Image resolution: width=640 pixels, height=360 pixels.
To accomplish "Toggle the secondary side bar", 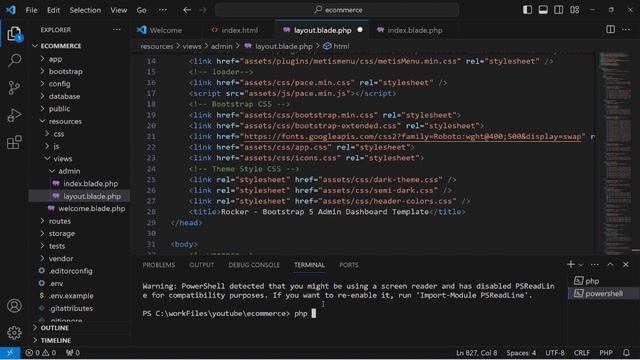I will [x=558, y=10].
